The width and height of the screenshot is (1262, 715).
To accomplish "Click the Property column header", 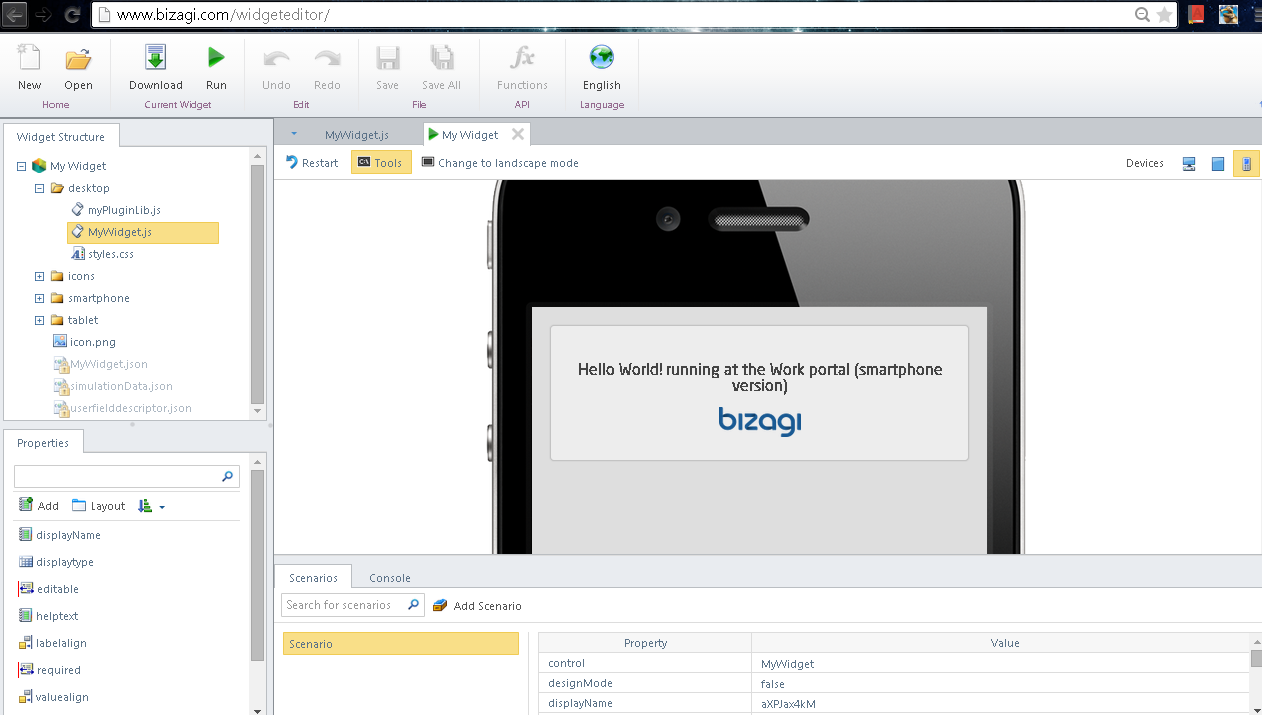I will coord(645,643).
